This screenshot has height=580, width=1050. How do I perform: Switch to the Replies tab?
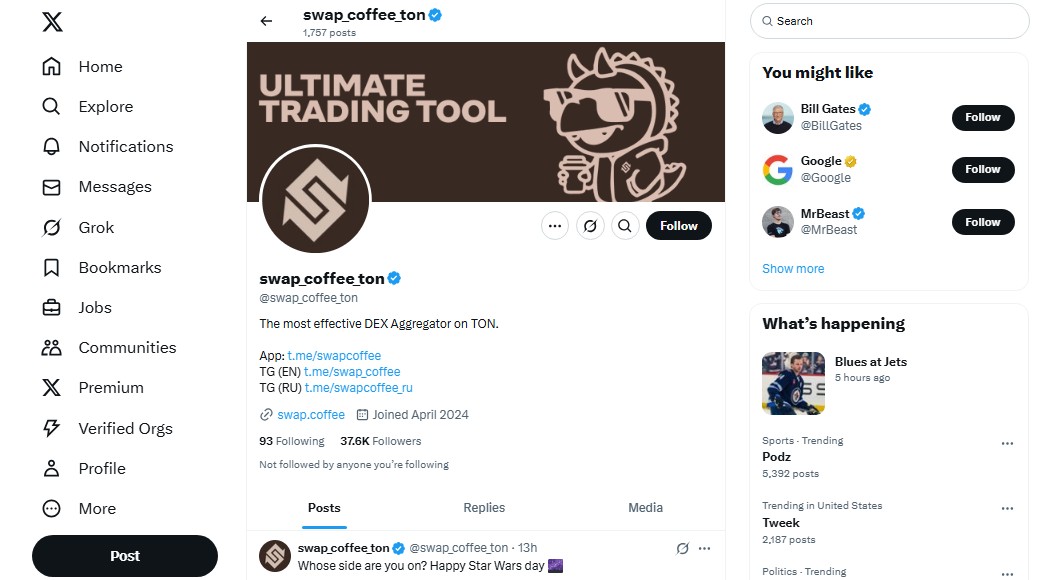(484, 508)
